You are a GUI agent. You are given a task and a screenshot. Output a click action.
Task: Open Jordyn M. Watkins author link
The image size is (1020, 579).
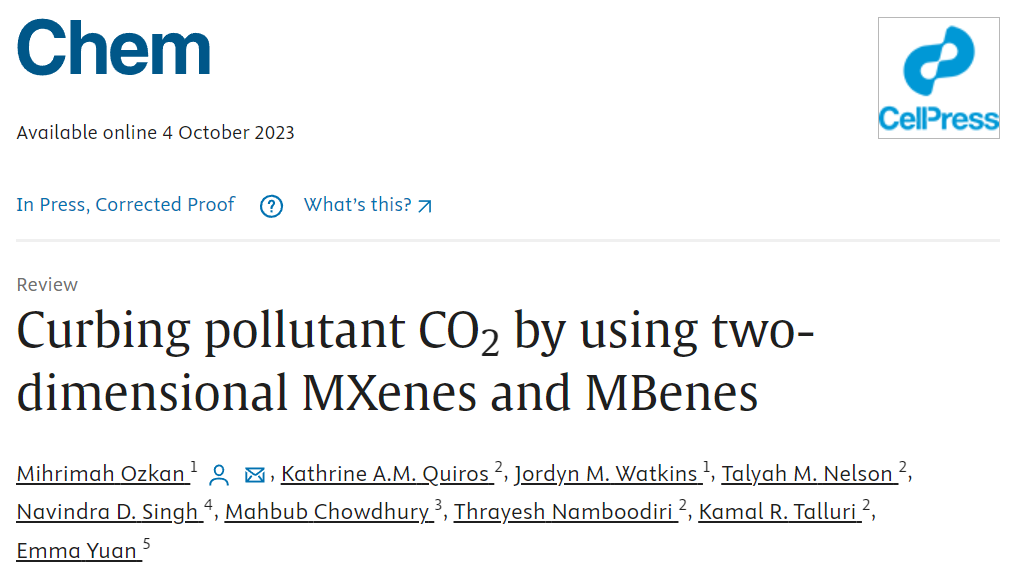[x=608, y=474]
